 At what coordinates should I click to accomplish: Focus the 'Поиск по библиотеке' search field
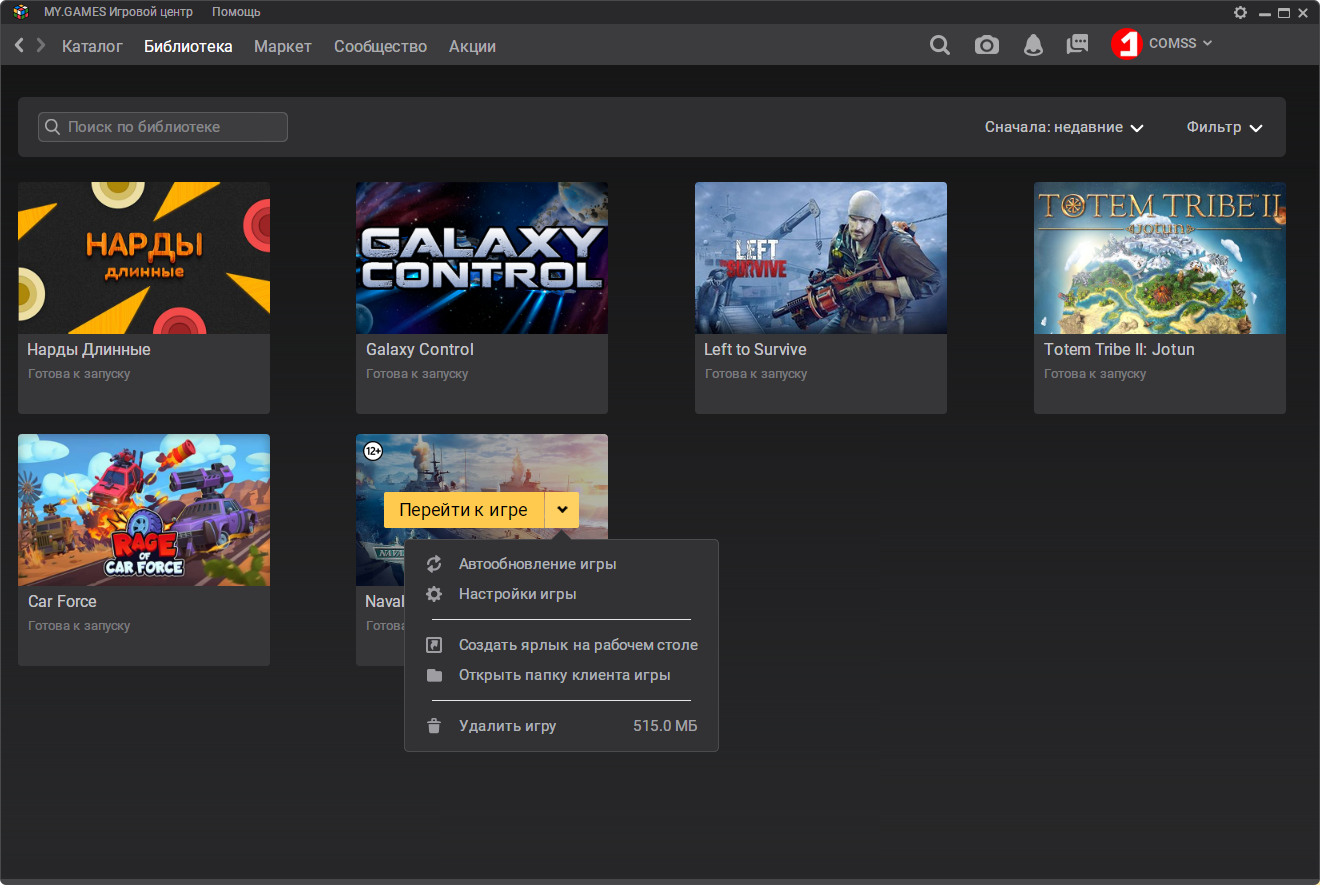[163, 127]
